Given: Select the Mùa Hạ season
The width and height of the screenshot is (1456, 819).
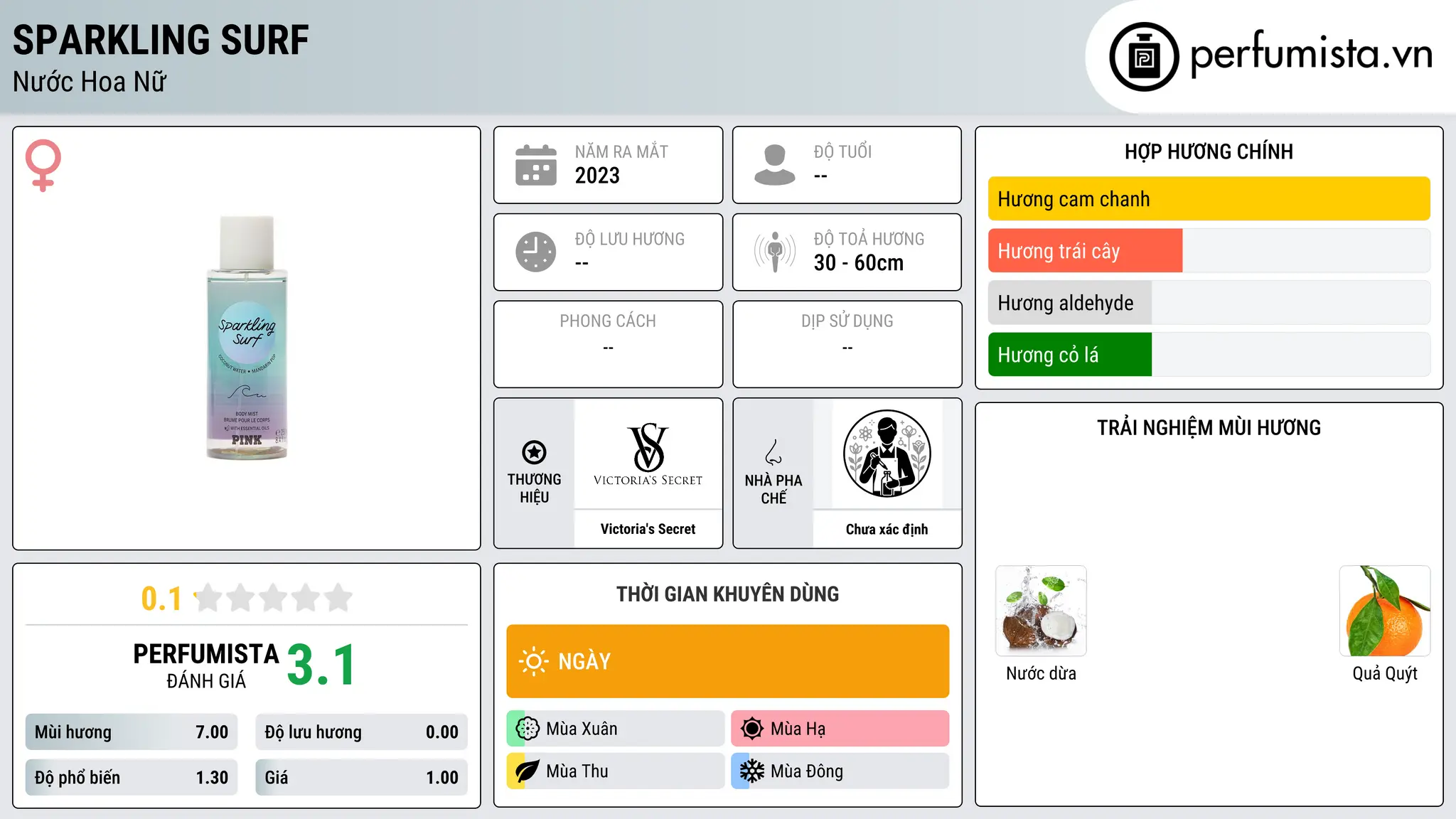Looking at the screenshot, I should pos(840,729).
